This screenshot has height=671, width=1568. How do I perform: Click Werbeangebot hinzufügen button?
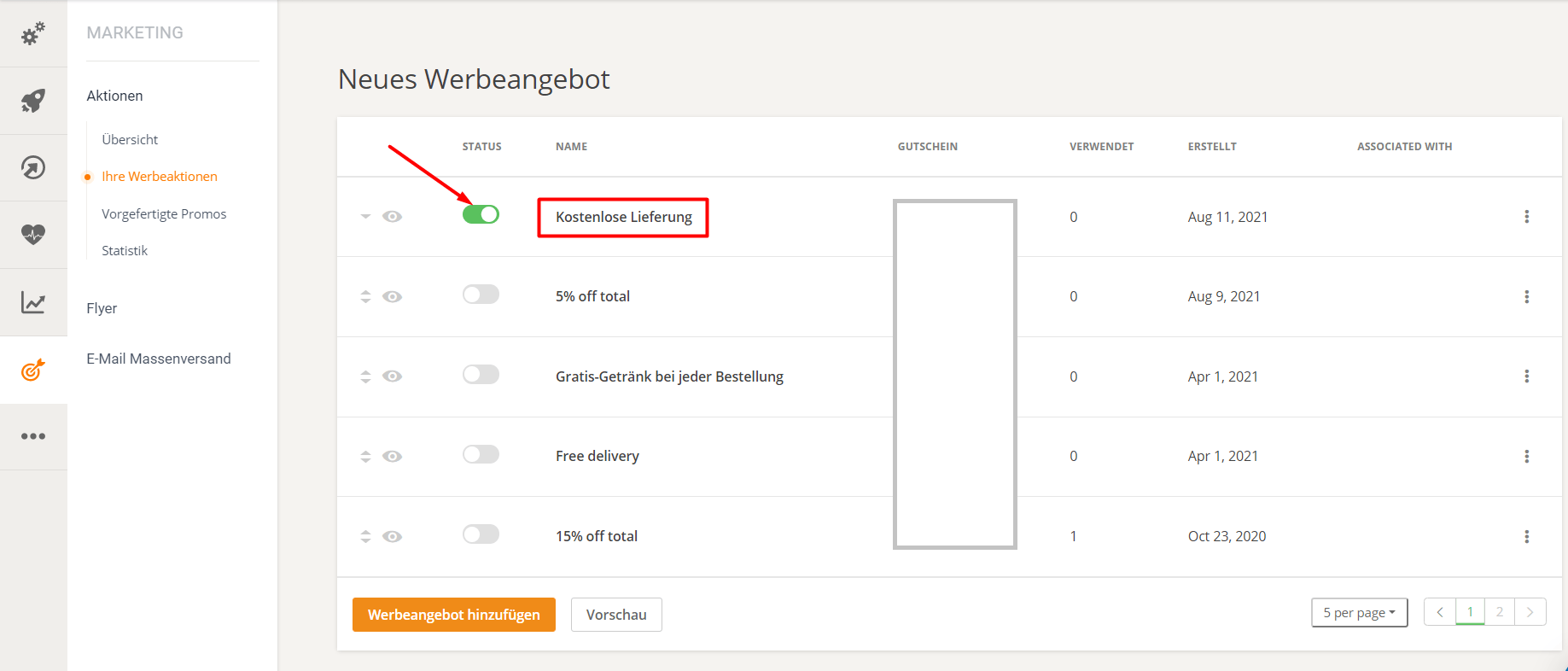(x=453, y=615)
